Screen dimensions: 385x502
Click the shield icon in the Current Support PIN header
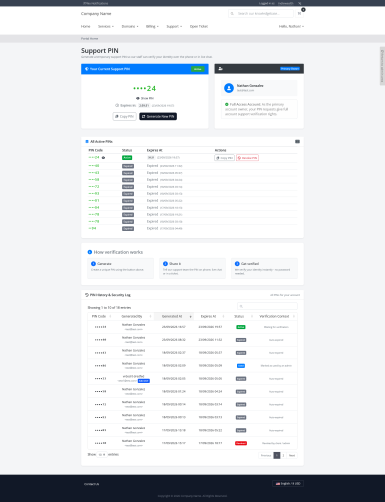87,69
